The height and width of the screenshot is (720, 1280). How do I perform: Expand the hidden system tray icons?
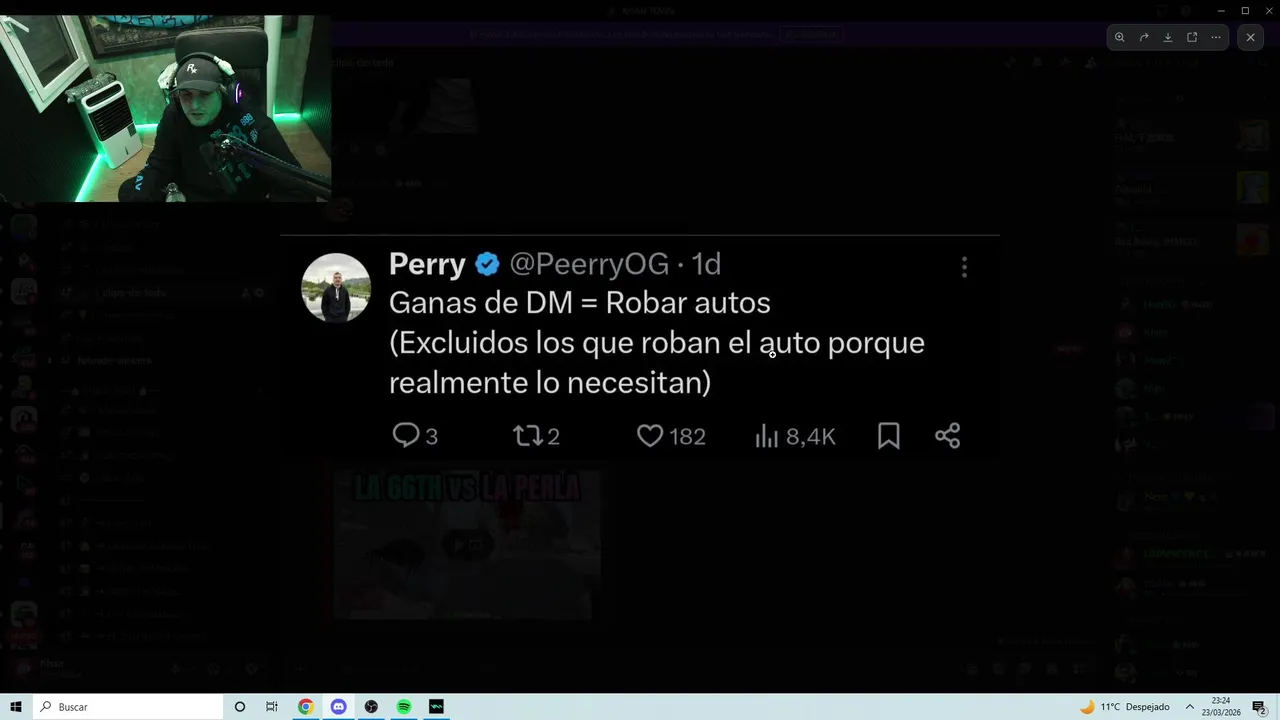tap(1190, 707)
